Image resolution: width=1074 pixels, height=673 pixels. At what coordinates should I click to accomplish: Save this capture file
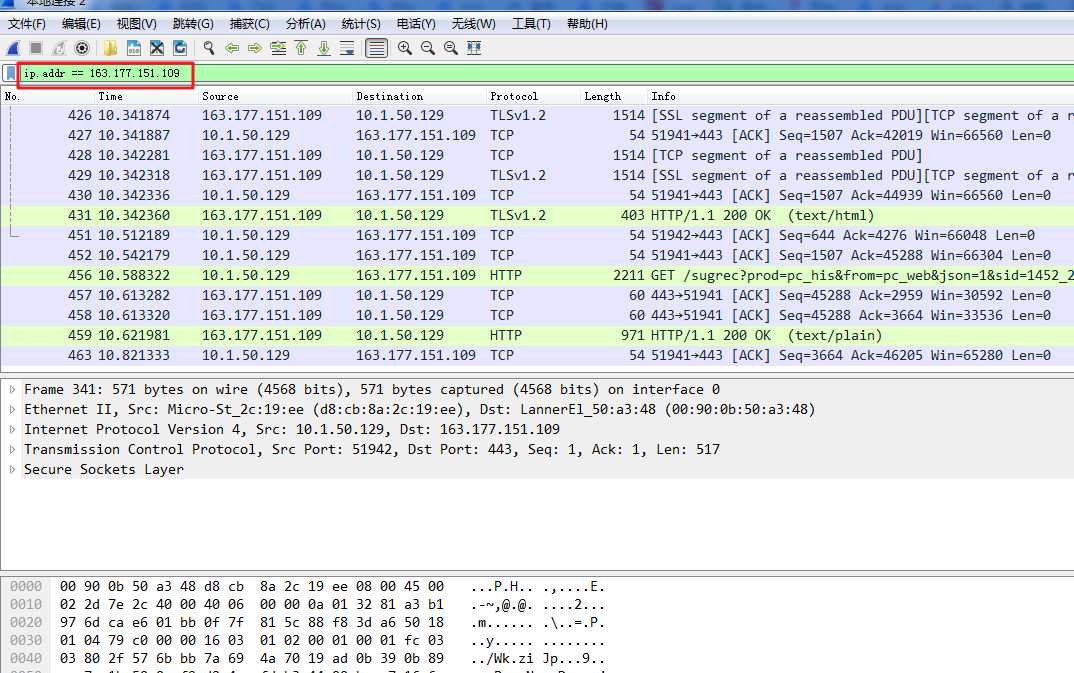pos(134,48)
